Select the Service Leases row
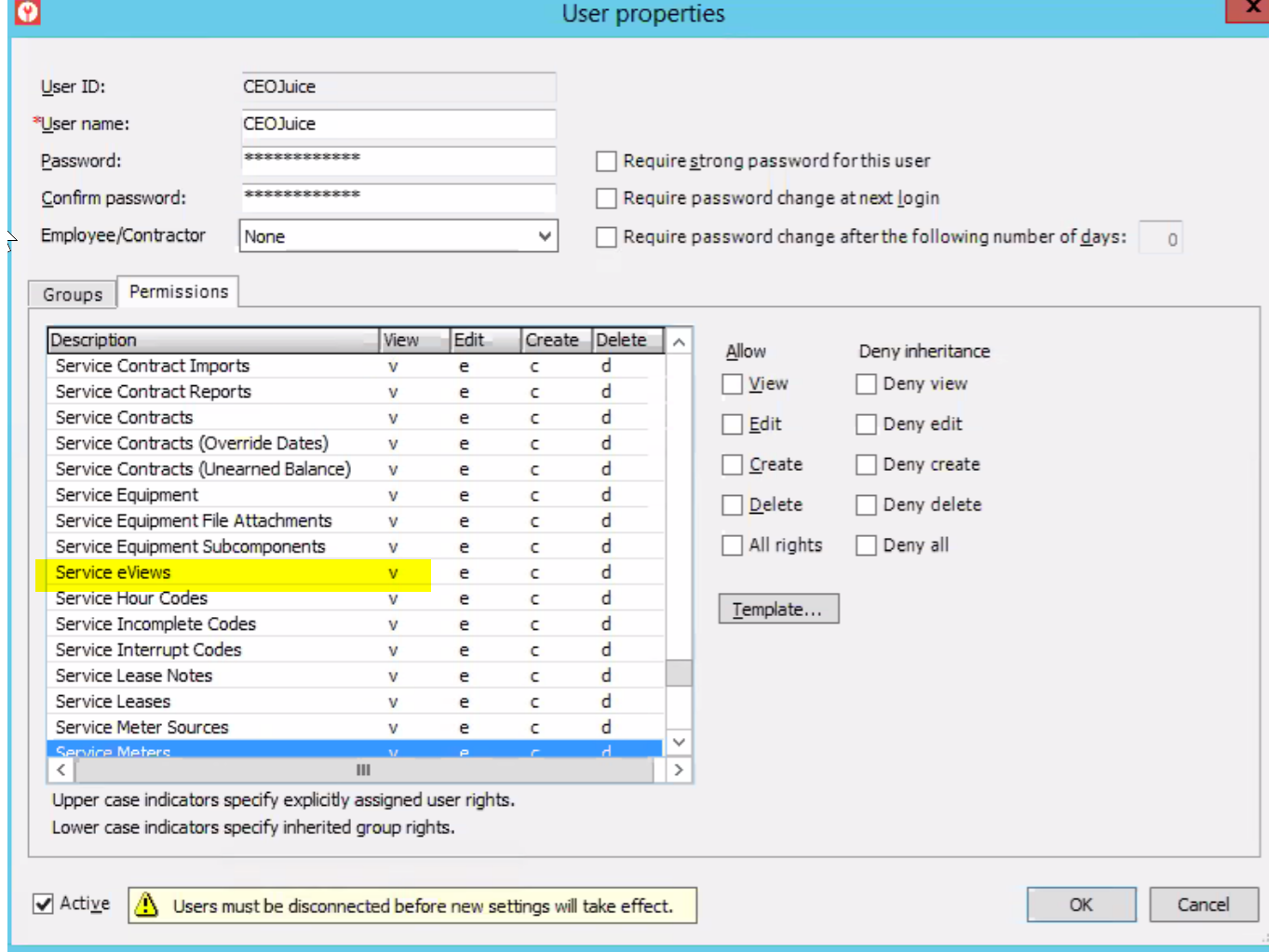The image size is (1269, 952). pos(356,702)
